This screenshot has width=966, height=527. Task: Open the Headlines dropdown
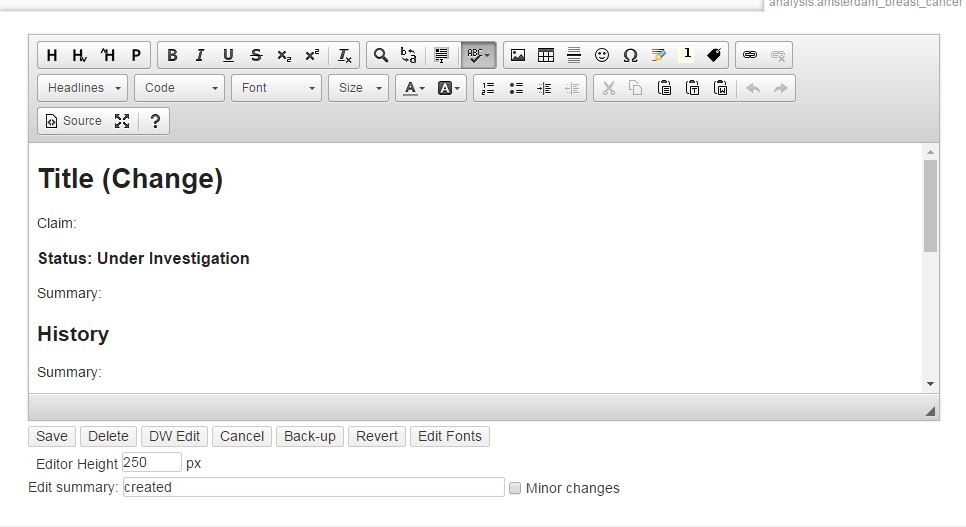point(83,88)
